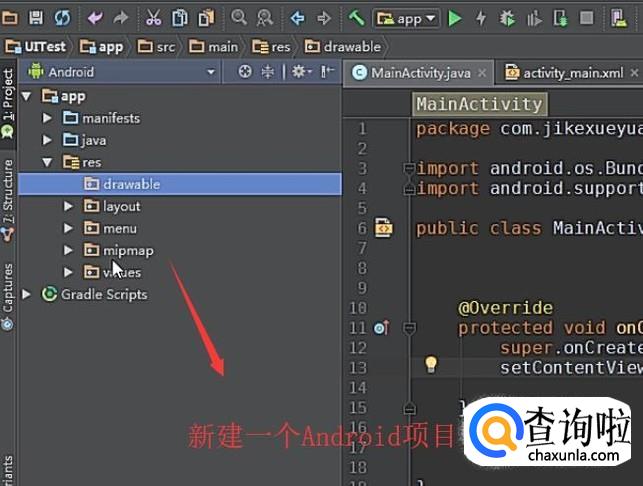Click the Save All toolbar icon
The width and height of the screenshot is (643, 486).
tap(36, 18)
